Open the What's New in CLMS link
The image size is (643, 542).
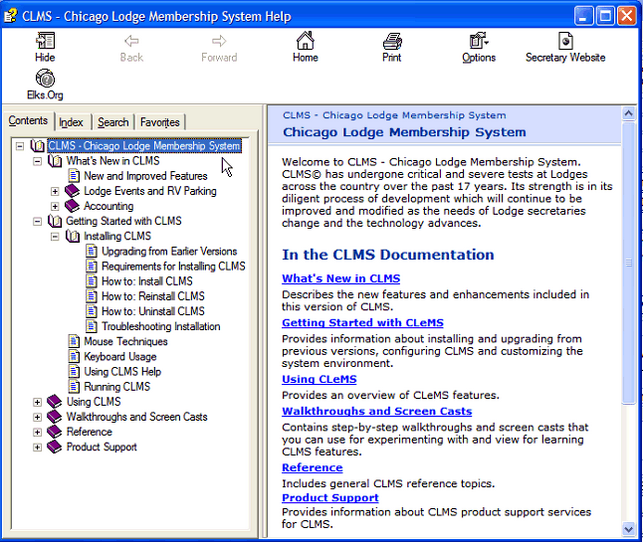tap(340, 279)
